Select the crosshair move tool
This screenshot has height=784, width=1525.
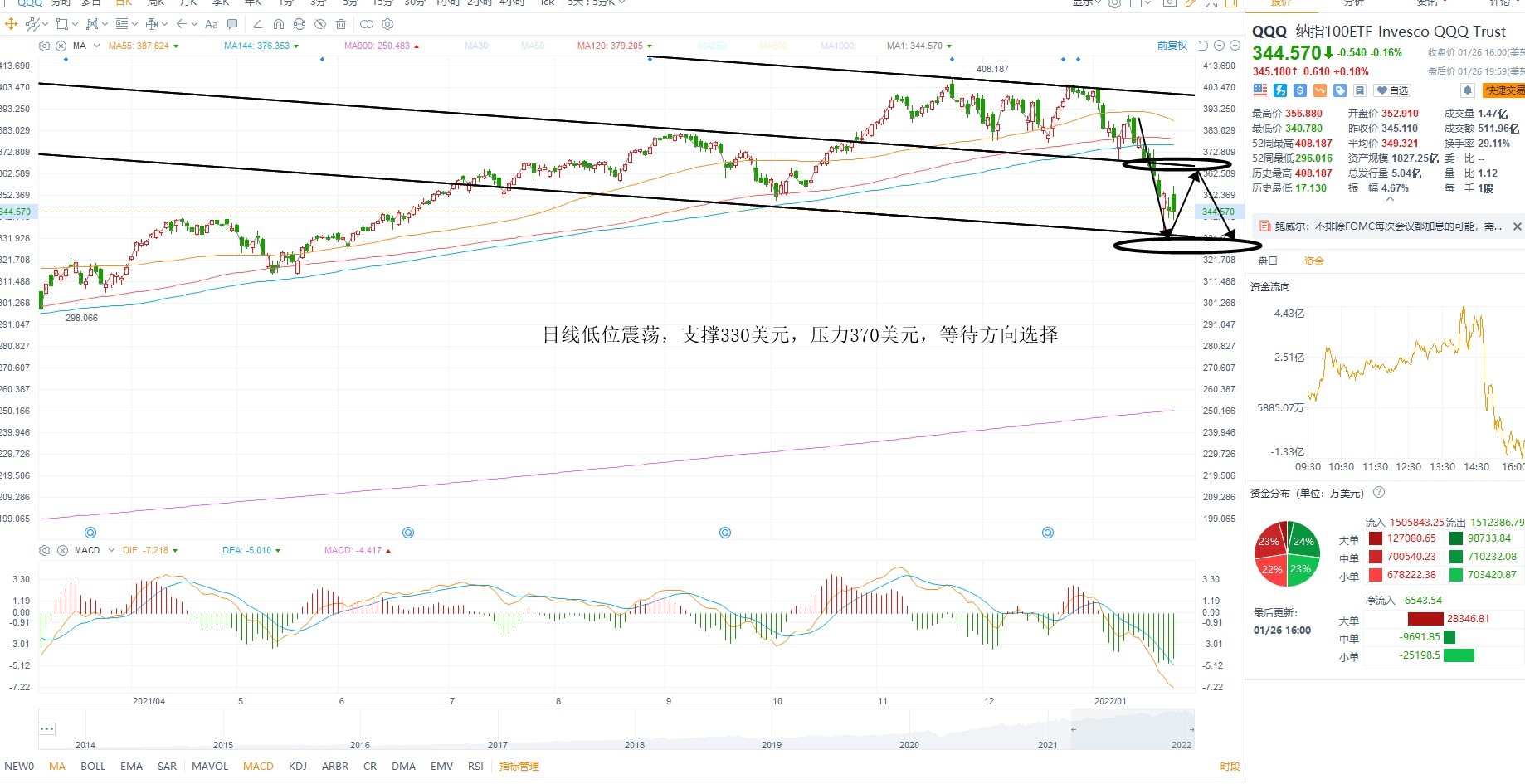coord(12,24)
